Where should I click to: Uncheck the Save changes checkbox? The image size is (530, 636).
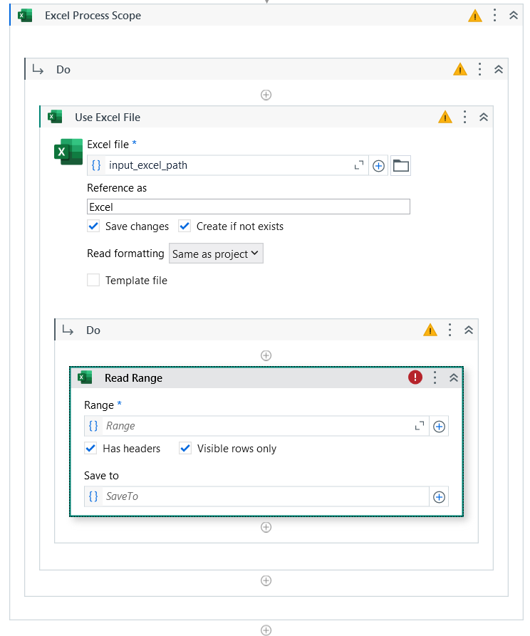(x=93, y=226)
